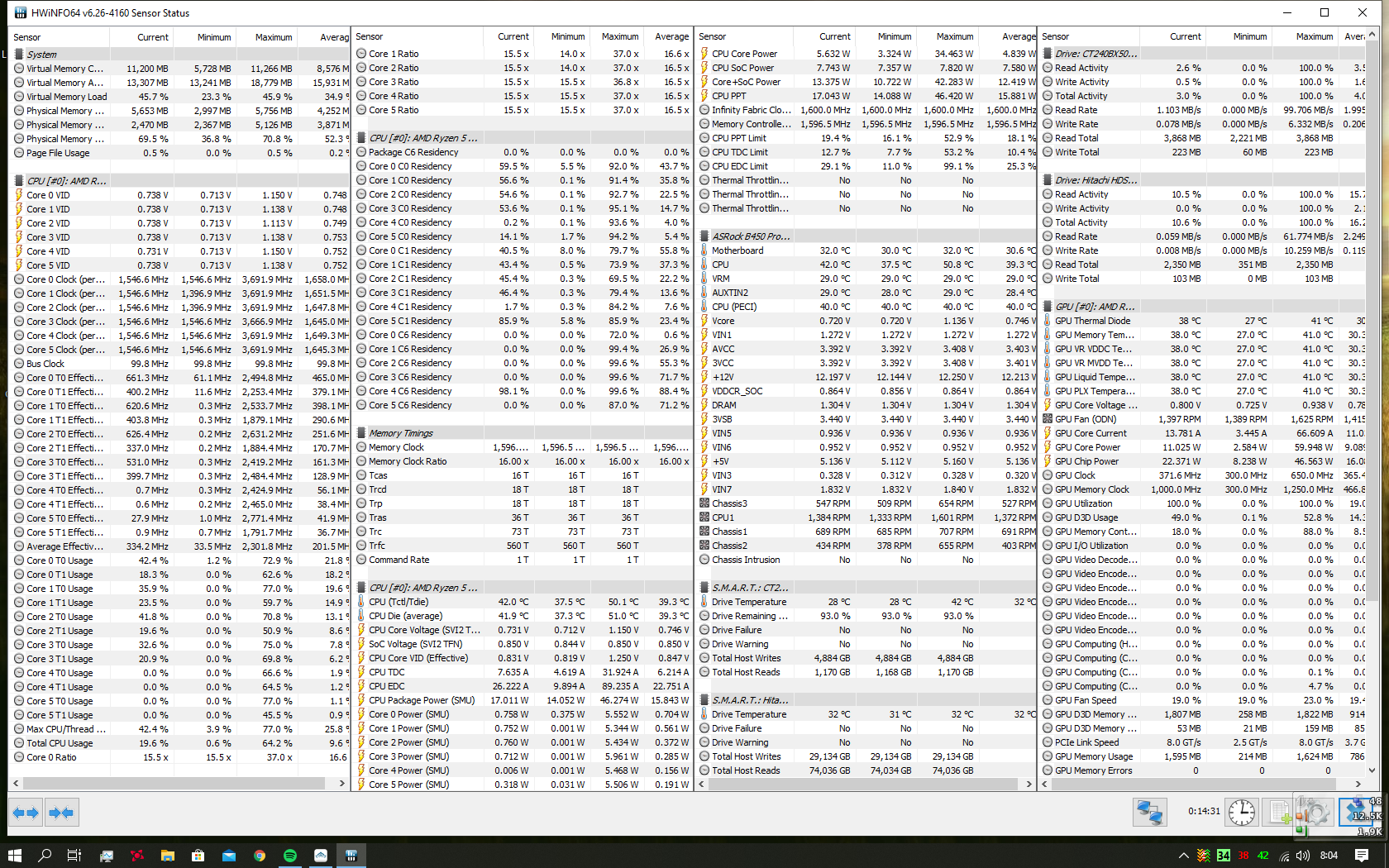Select the Chassis Intrusion row
Viewport: 1389px width, 868px height.
tap(866, 560)
